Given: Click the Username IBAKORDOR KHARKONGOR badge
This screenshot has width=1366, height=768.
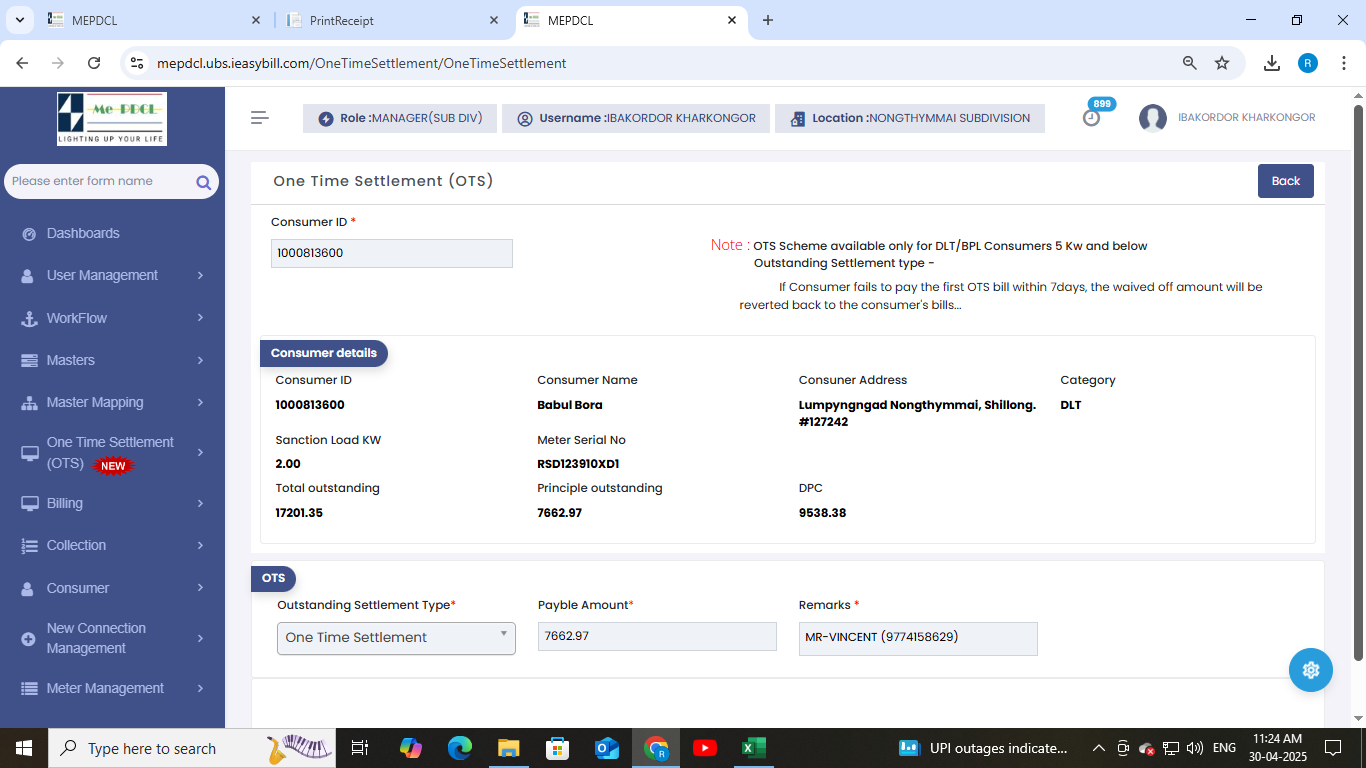Looking at the screenshot, I should [x=636, y=118].
